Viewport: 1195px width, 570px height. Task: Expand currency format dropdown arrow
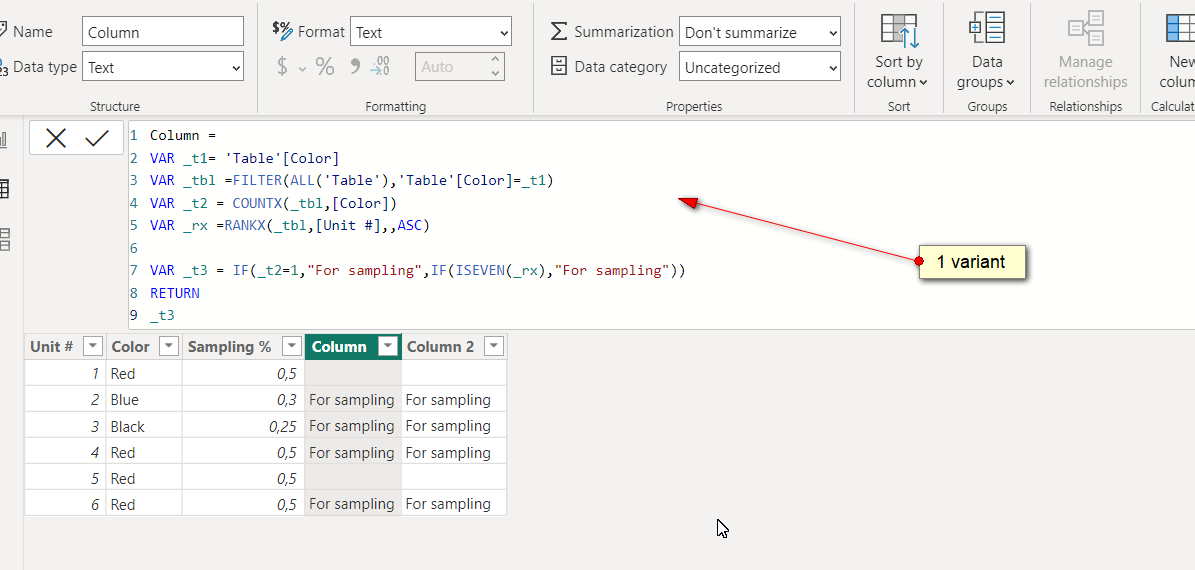[302, 69]
